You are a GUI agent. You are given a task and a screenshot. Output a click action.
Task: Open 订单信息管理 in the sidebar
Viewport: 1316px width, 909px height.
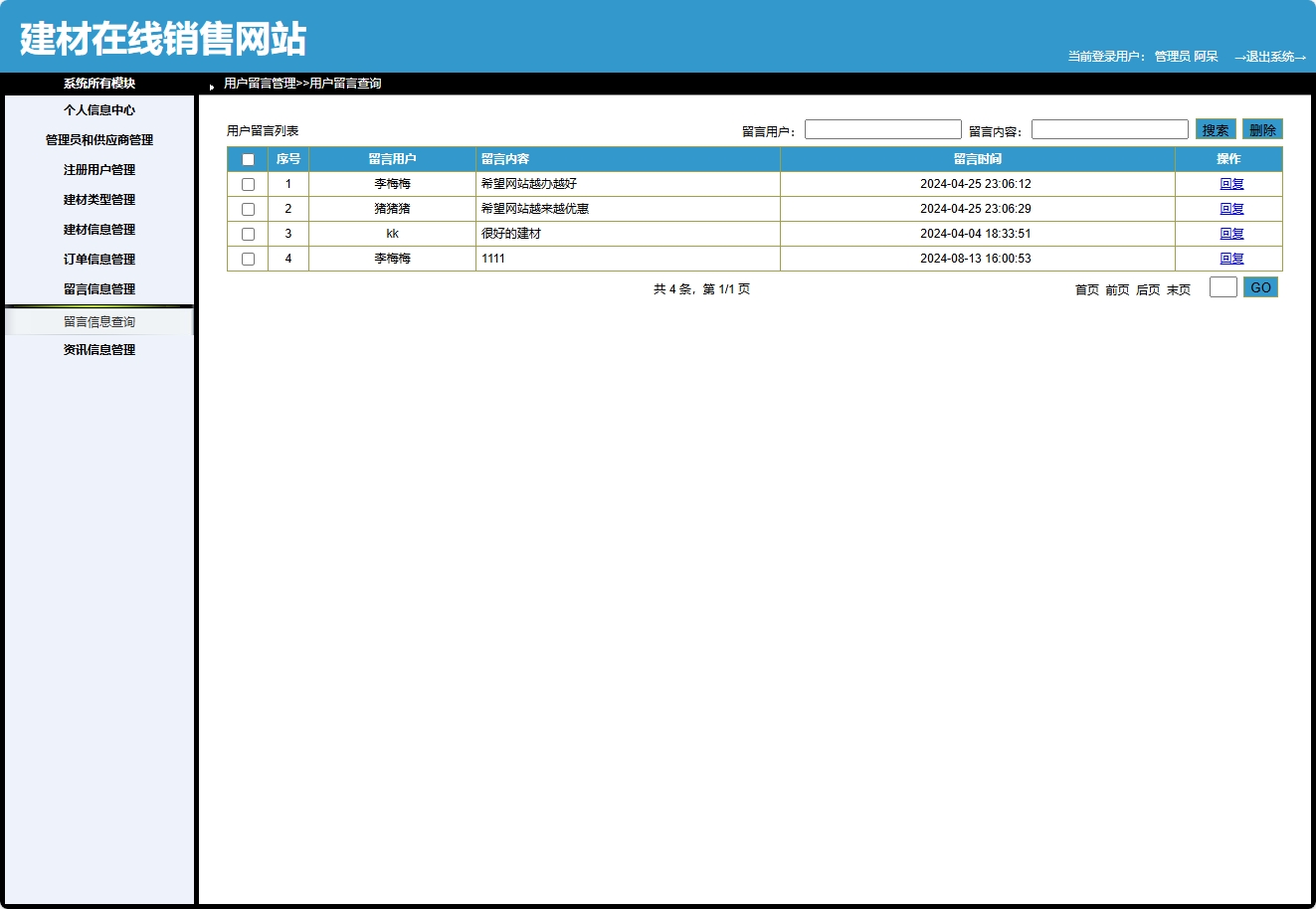(x=99, y=260)
